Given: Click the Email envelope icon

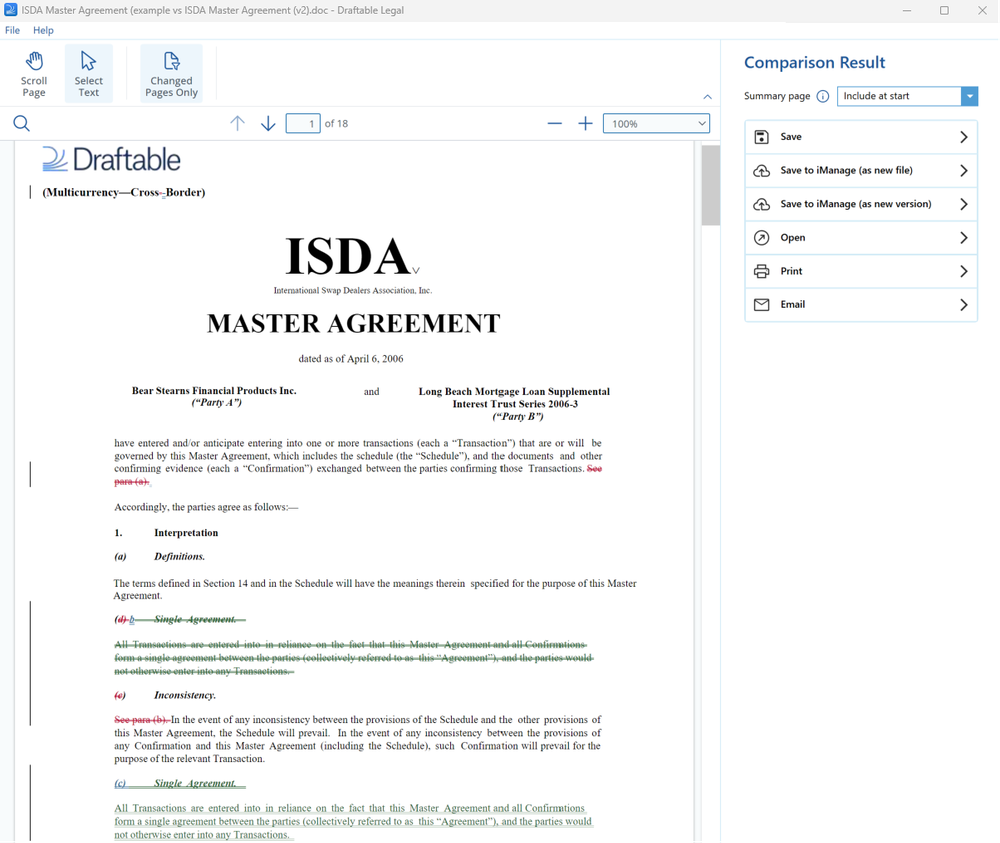Looking at the screenshot, I should point(761,305).
